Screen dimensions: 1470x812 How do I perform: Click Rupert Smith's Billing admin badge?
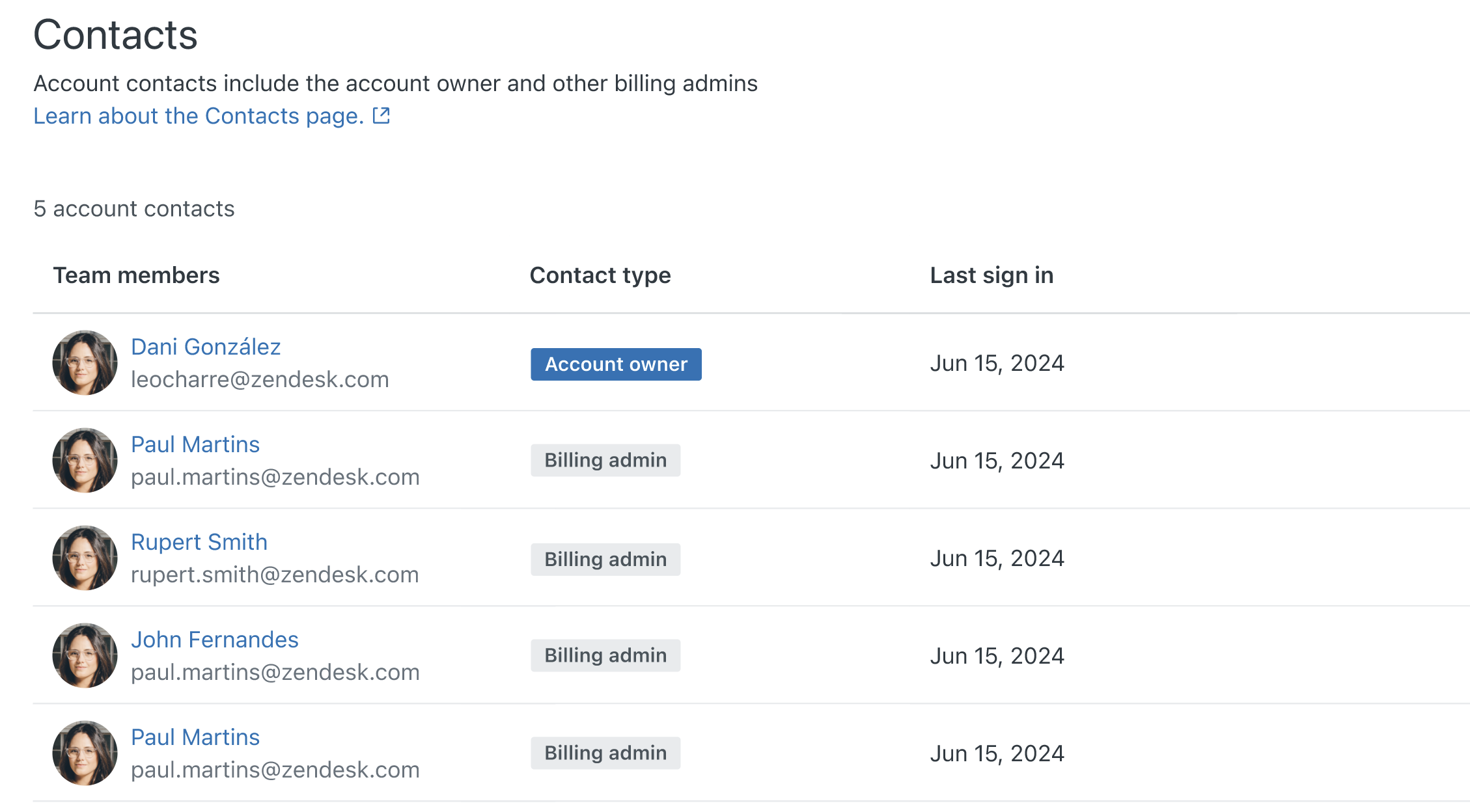(x=605, y=560)
